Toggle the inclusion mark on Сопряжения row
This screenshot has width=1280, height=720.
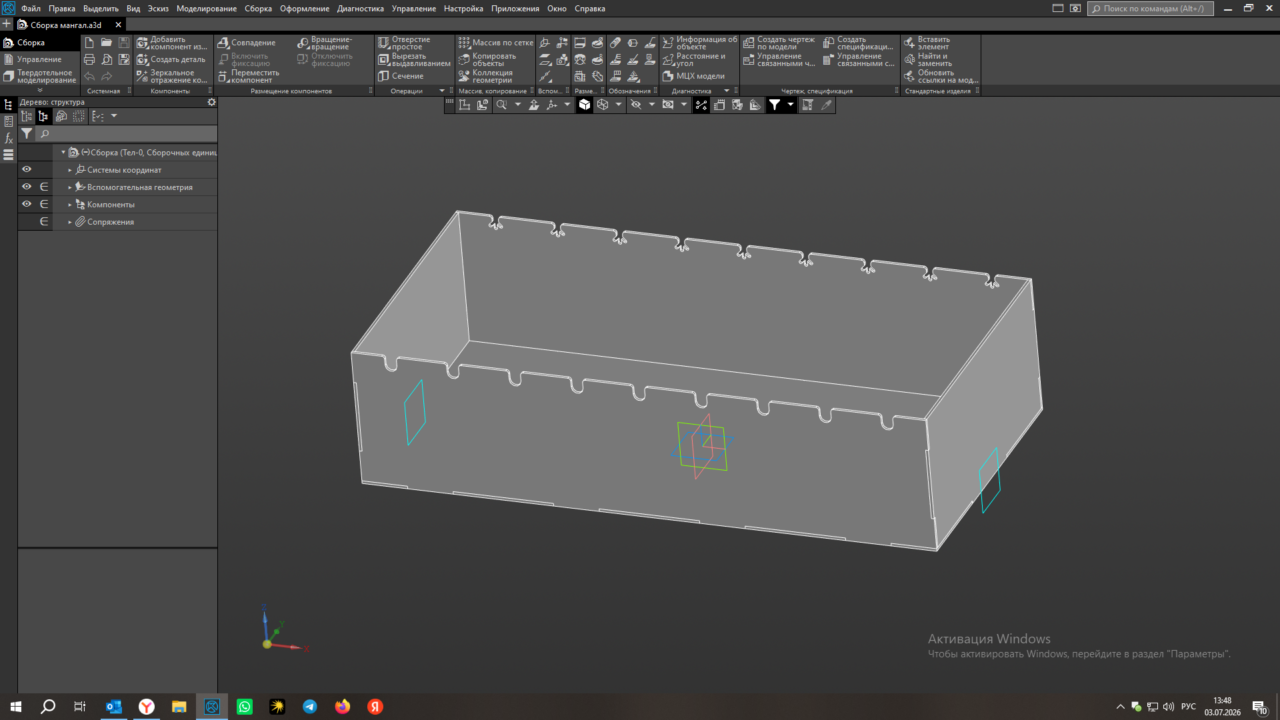44,221
